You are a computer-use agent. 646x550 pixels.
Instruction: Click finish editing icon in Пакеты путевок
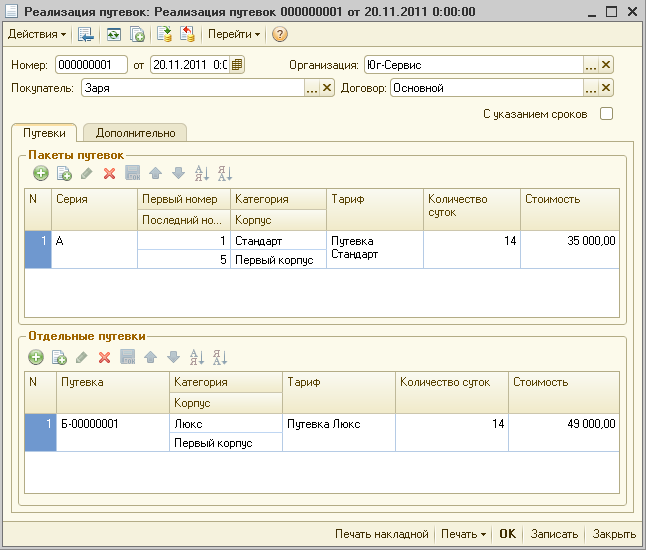[133, 173]
